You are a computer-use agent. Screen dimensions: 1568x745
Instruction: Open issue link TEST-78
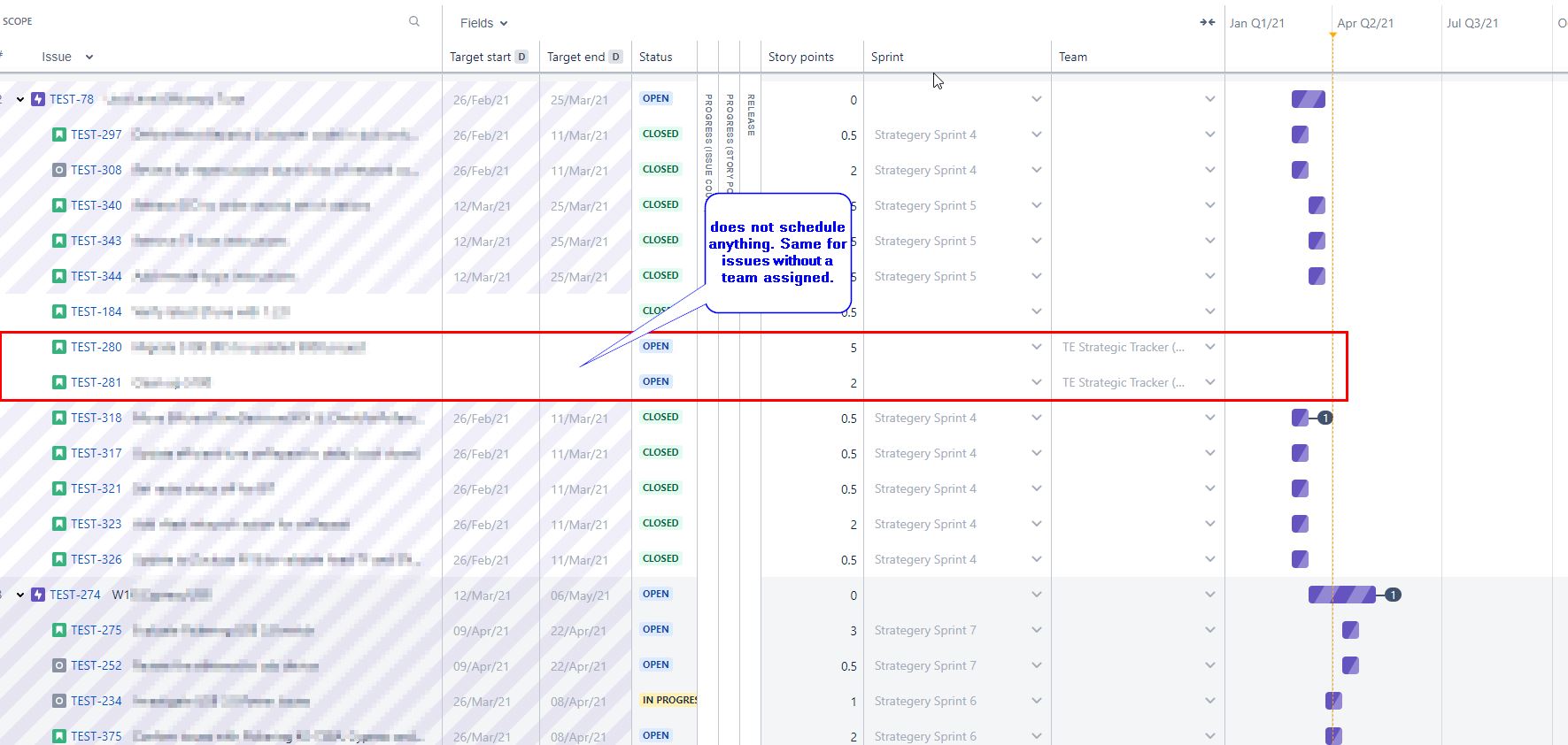72,99
